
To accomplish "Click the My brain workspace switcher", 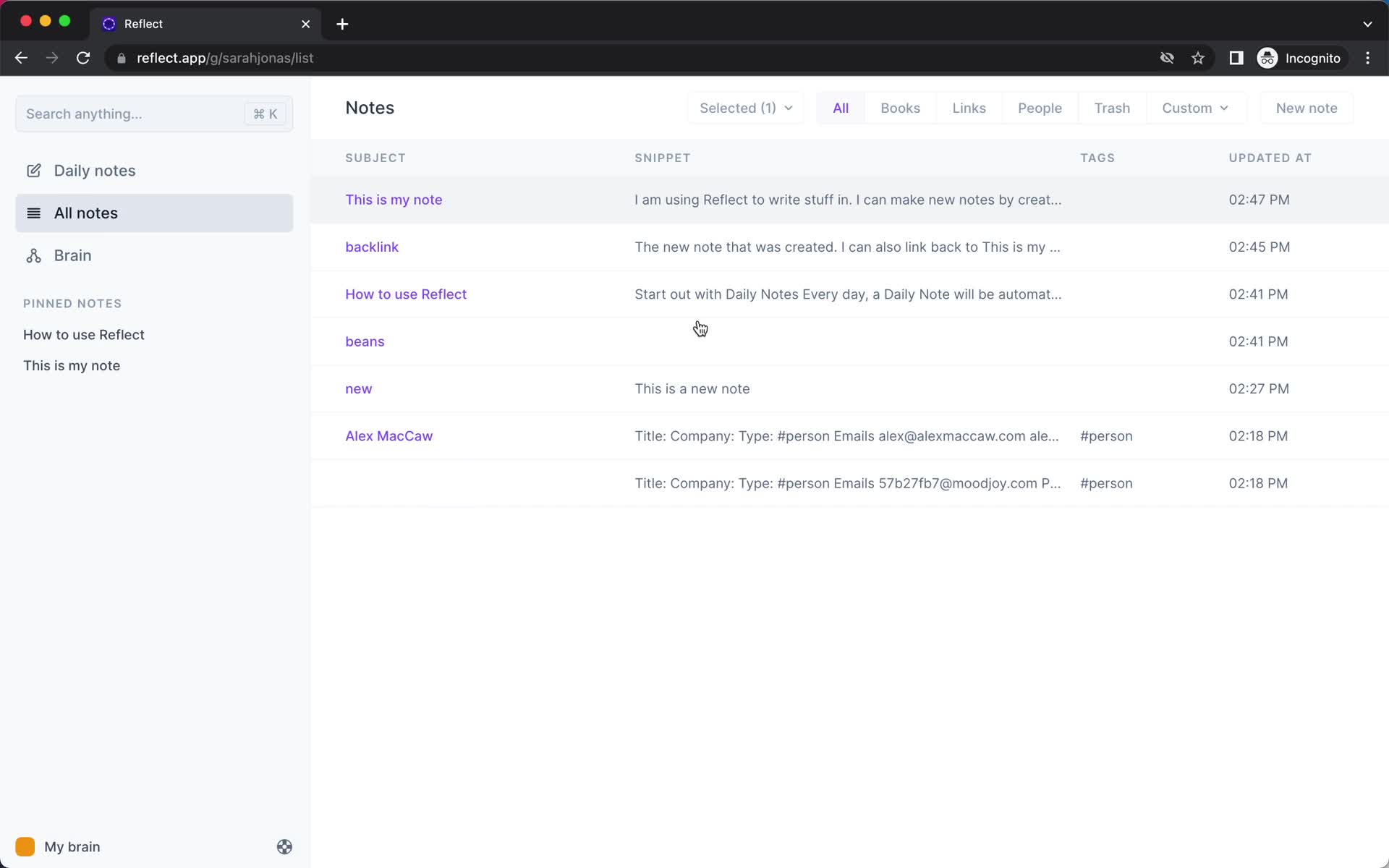I will click(58, 846).
